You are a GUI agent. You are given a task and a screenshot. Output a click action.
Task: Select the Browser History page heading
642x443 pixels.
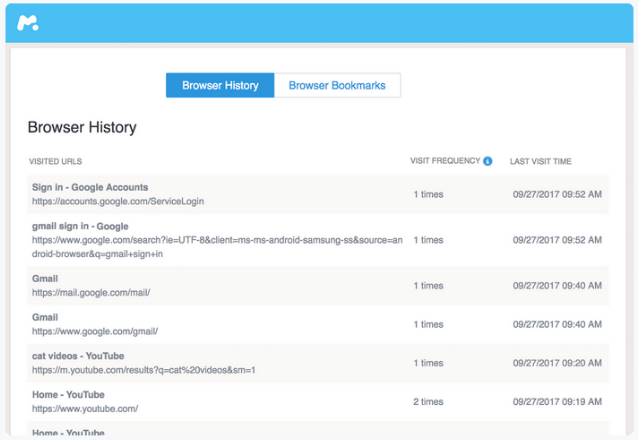tap(82, 127)
